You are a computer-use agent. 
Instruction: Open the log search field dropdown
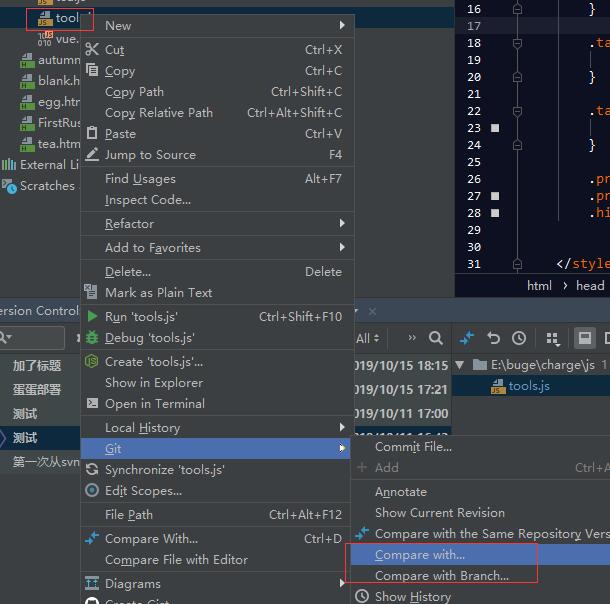pos(6,337)
